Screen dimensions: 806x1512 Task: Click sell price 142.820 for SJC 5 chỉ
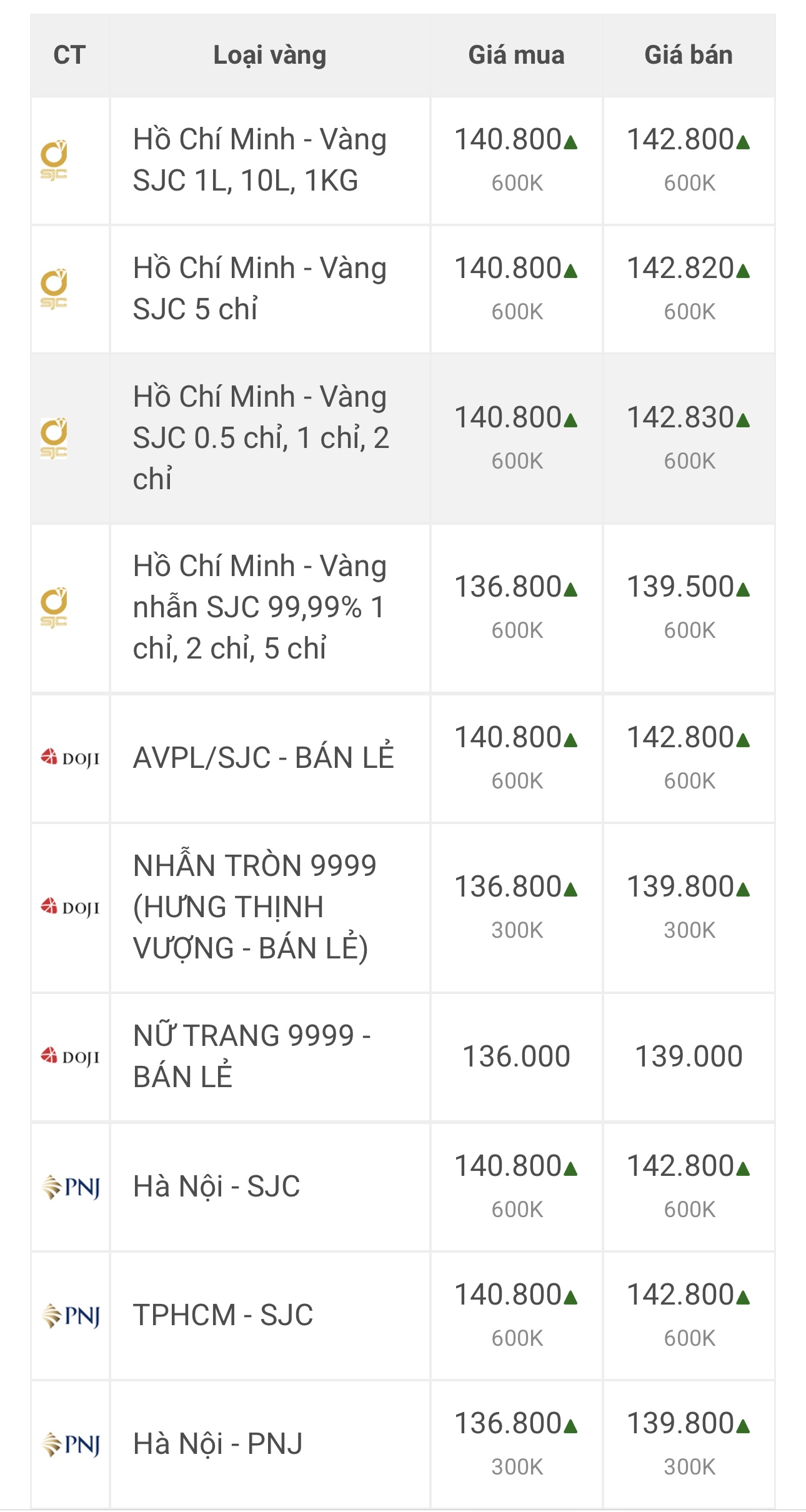(680, 268)
